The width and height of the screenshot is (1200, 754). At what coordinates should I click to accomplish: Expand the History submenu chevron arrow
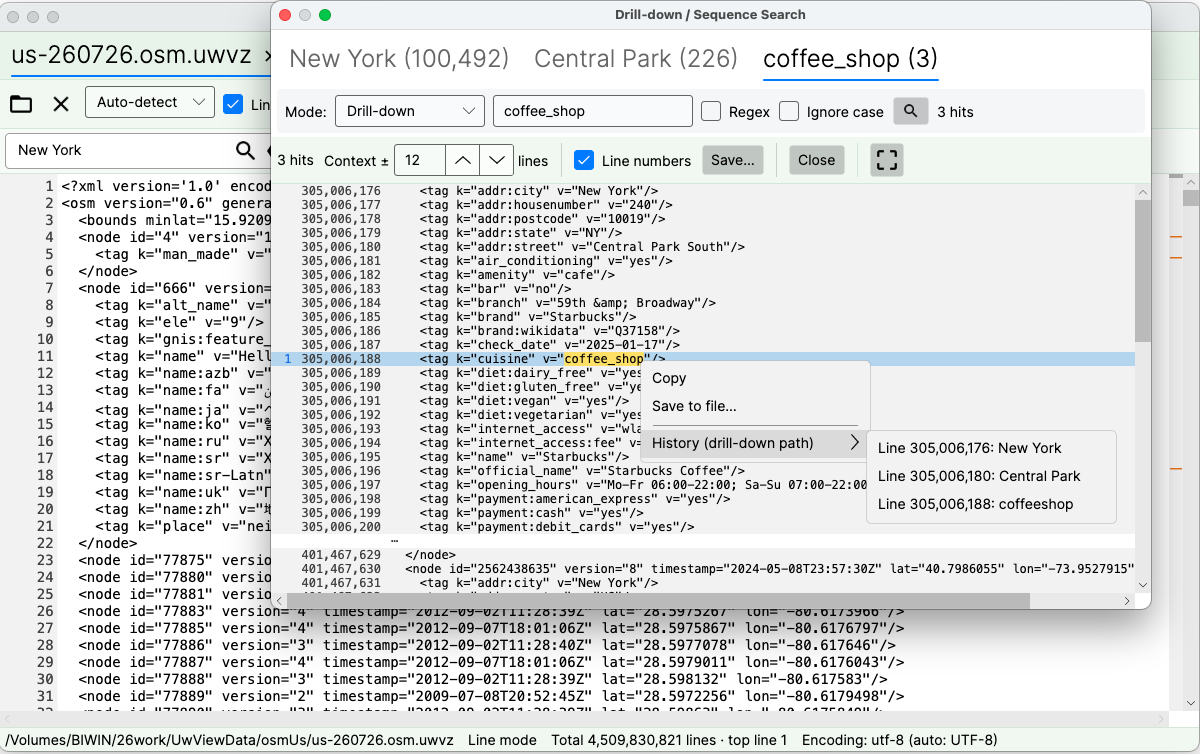coord(854,443)
